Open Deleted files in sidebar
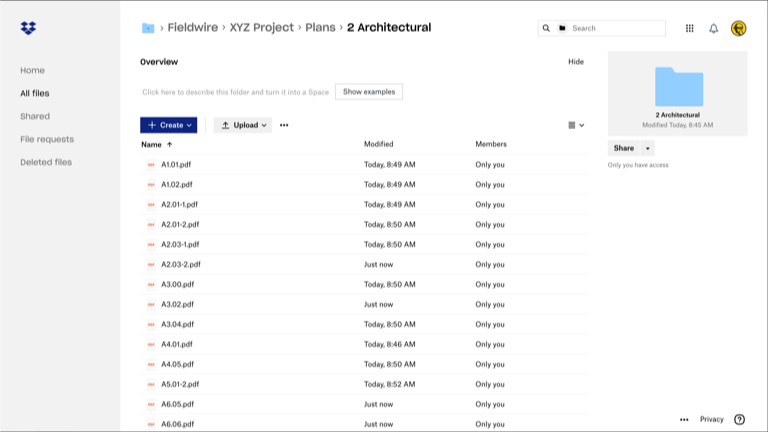 (x=46, y=162)
